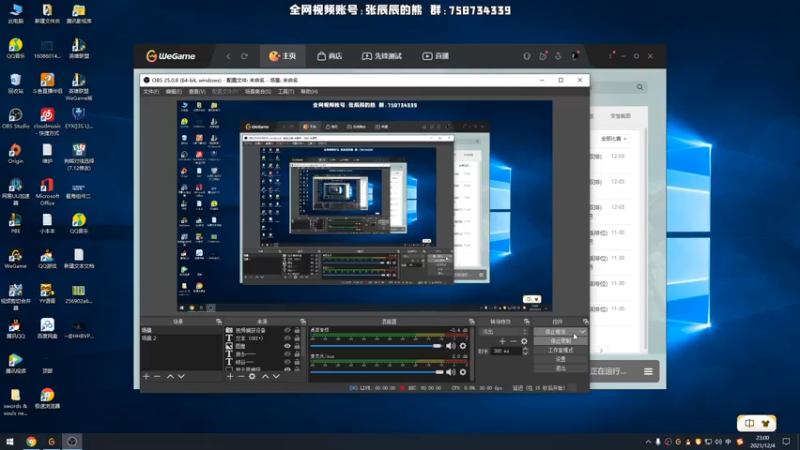Open the WeGame download arrow icon
The width and height of the screenshot is (800, 450).
(558, 56)
